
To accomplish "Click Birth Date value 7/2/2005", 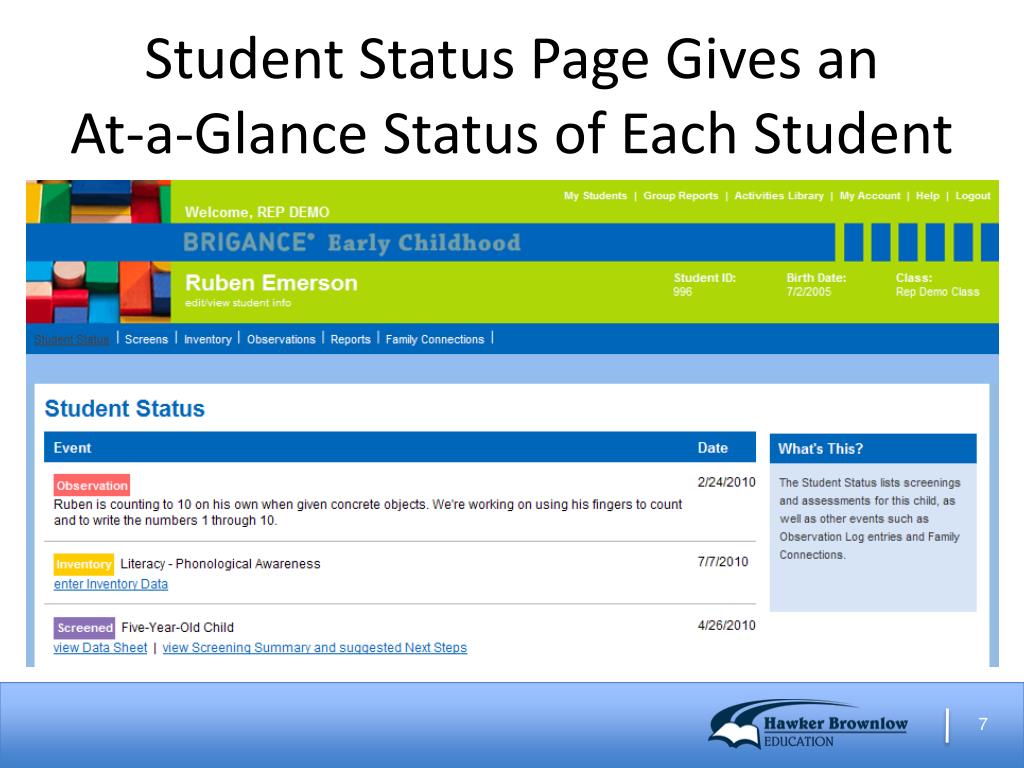I will 808,292.
